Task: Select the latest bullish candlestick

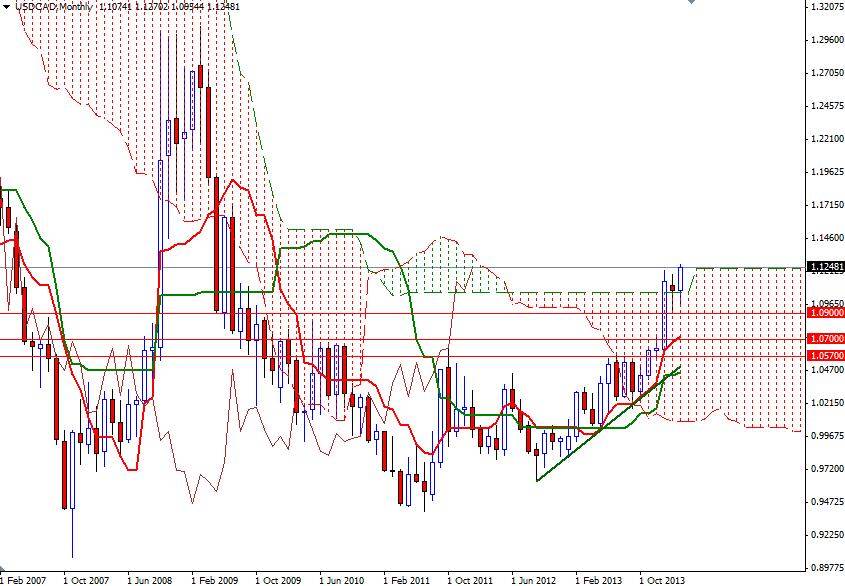Action: click(x=678, y=280)
